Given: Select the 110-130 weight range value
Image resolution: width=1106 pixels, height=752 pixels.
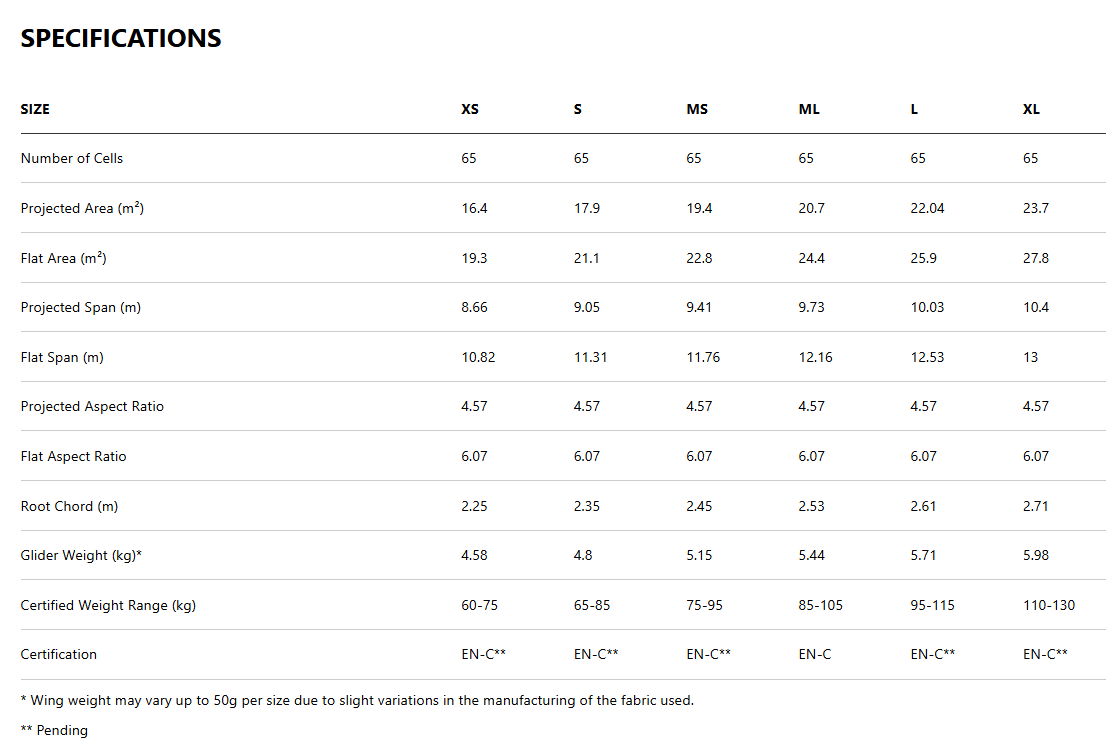Looking at the screenshot, I should point(1049,605).
